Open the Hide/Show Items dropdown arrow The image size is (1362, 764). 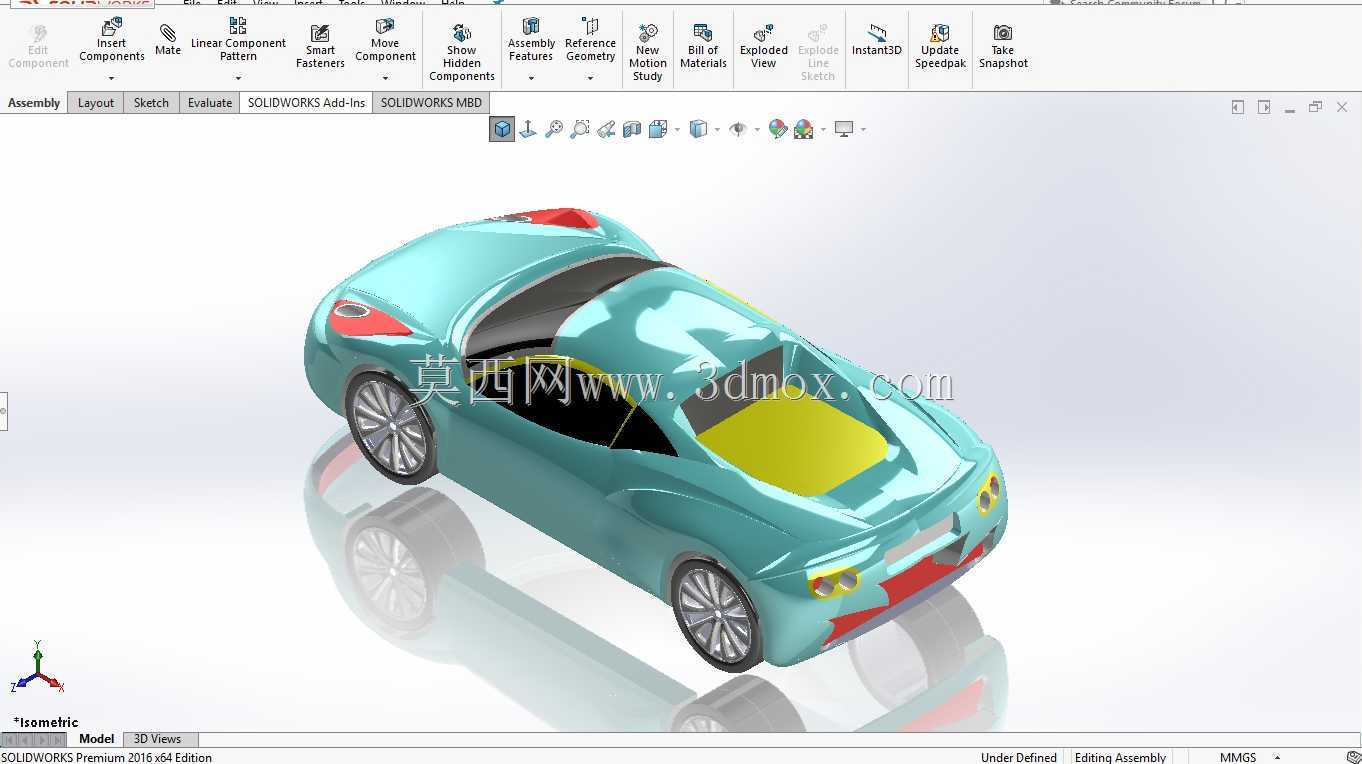756,129
